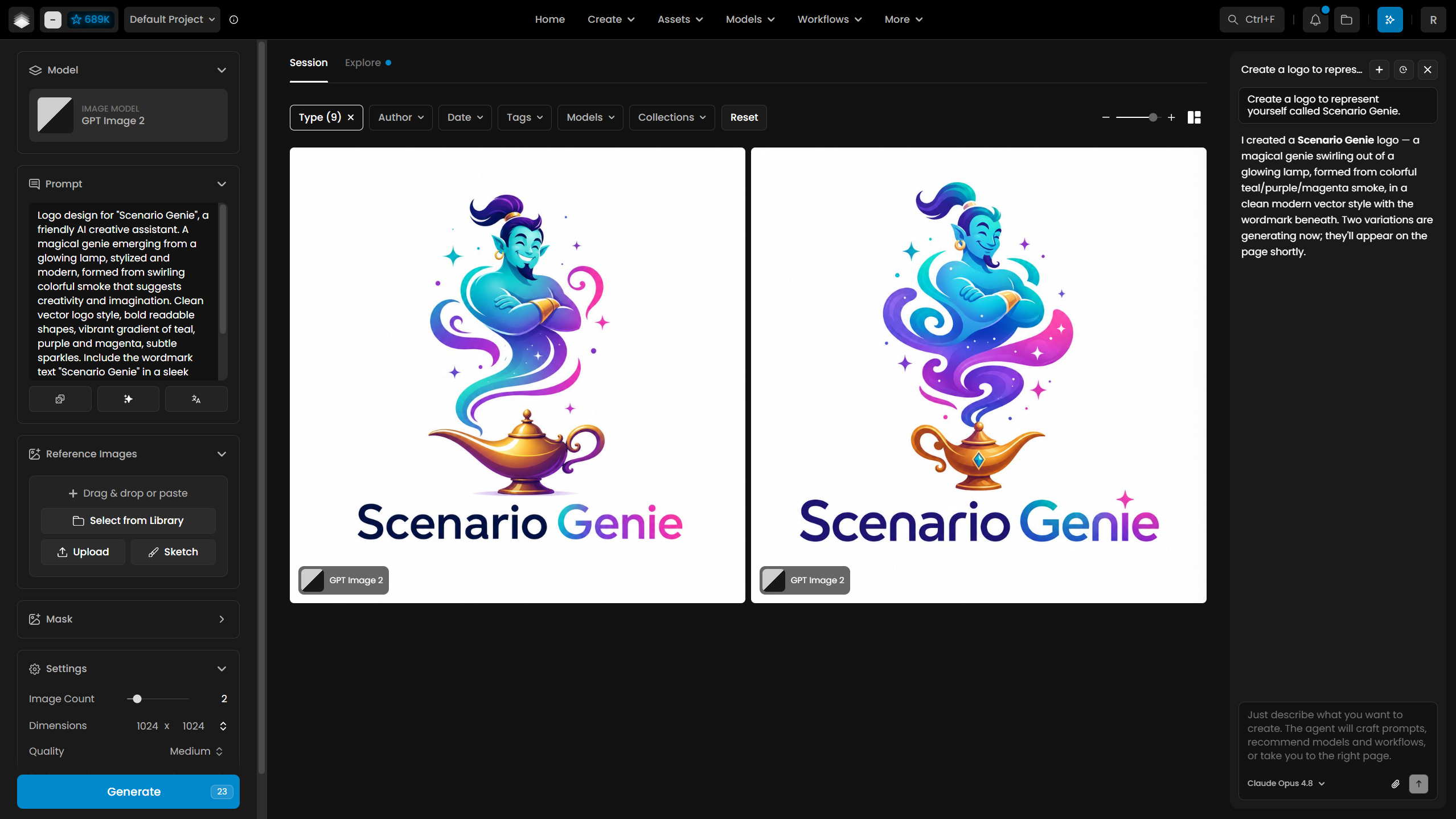Click the Settings gear icon
The height and width of the screenshot is (819, 1456).
(35, 669)
